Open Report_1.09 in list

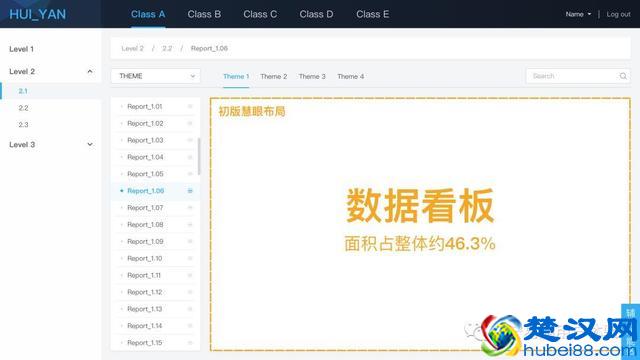145,242
